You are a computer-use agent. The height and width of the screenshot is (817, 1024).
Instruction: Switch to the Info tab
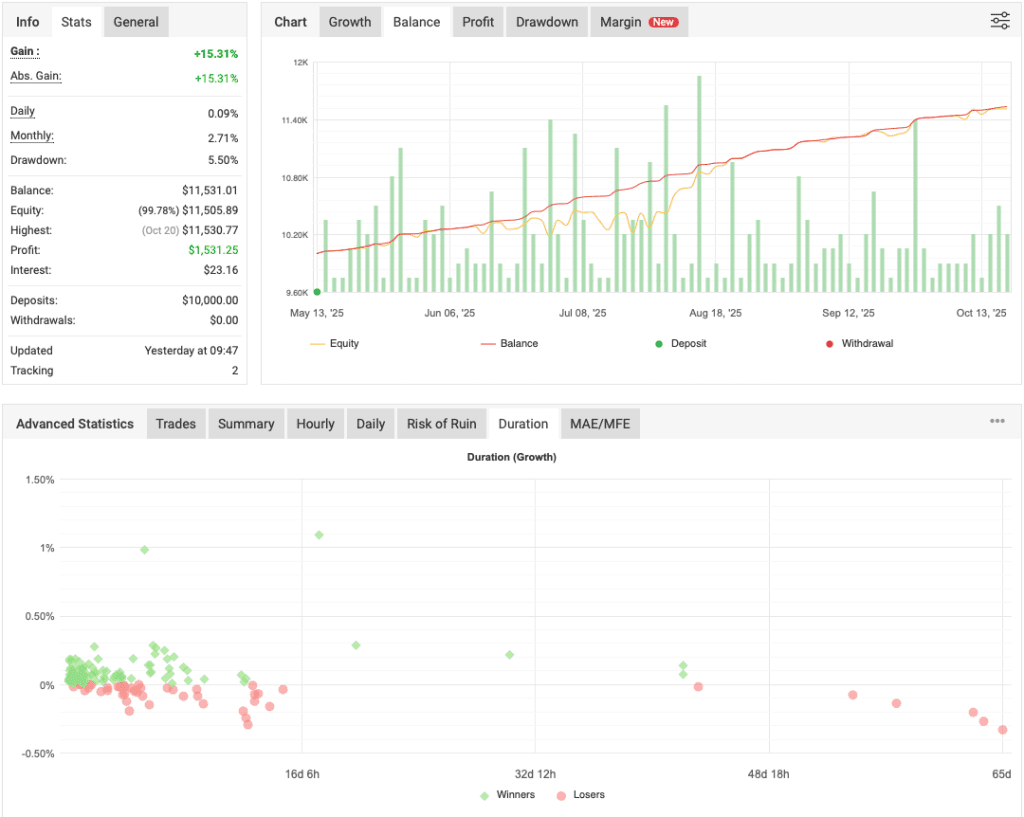coord(27,21)
